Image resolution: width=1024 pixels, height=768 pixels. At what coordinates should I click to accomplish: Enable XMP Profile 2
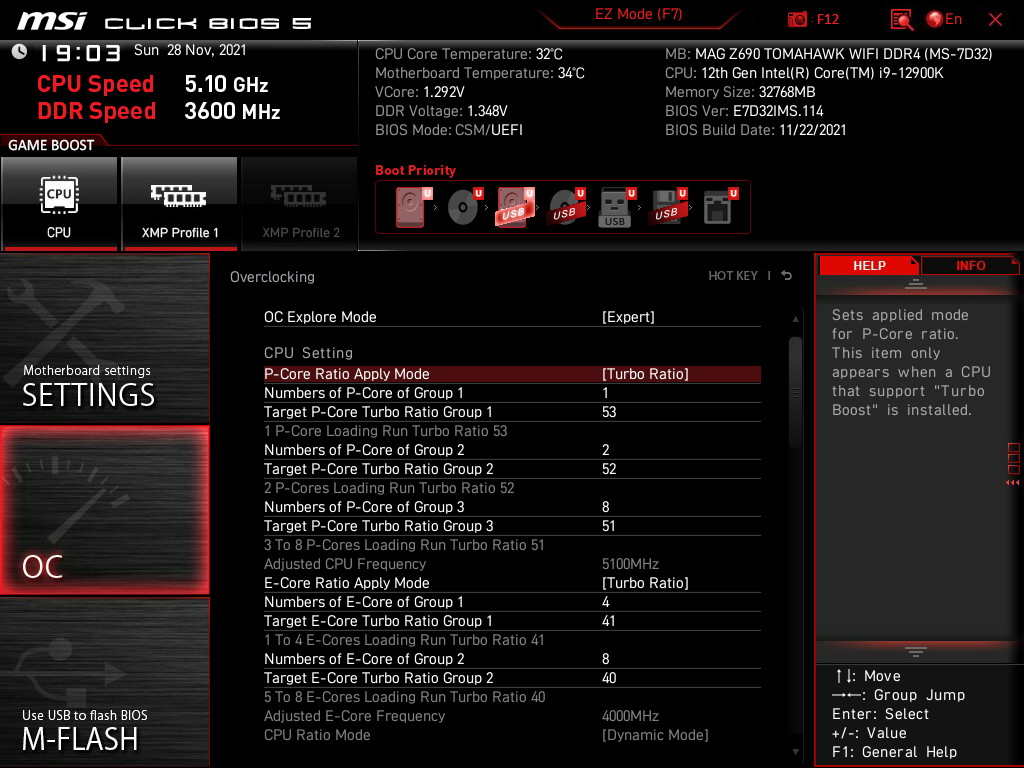300,204
